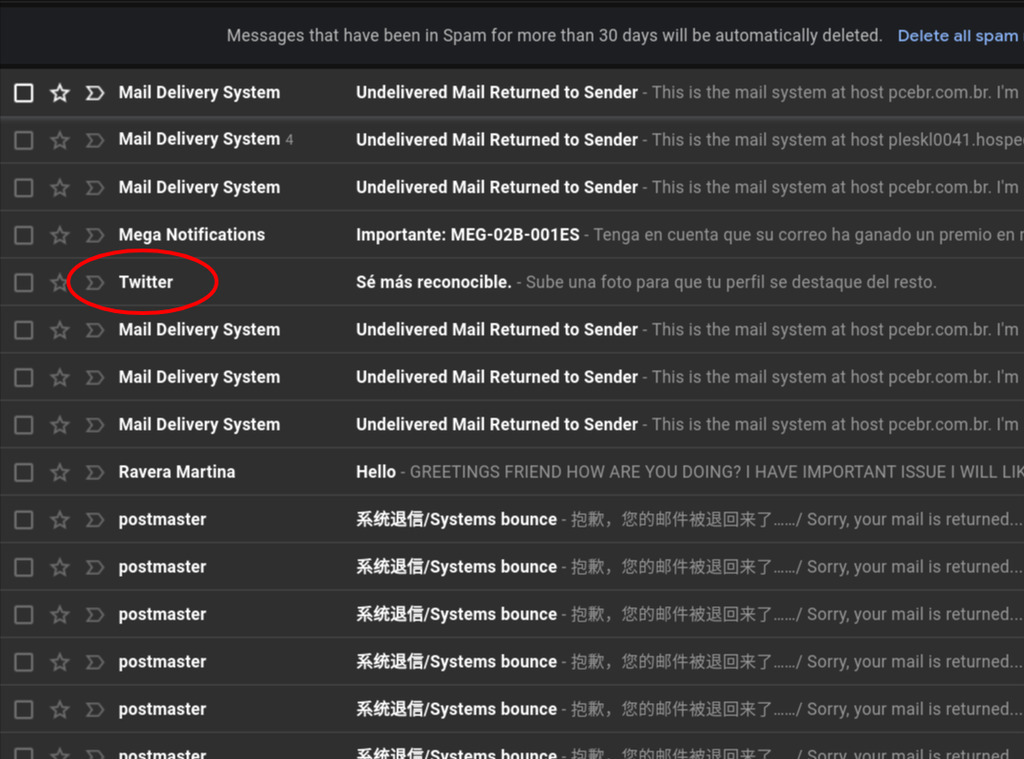Star the Ravera Martina email
1024x759 pixels.
pos(60,472)
